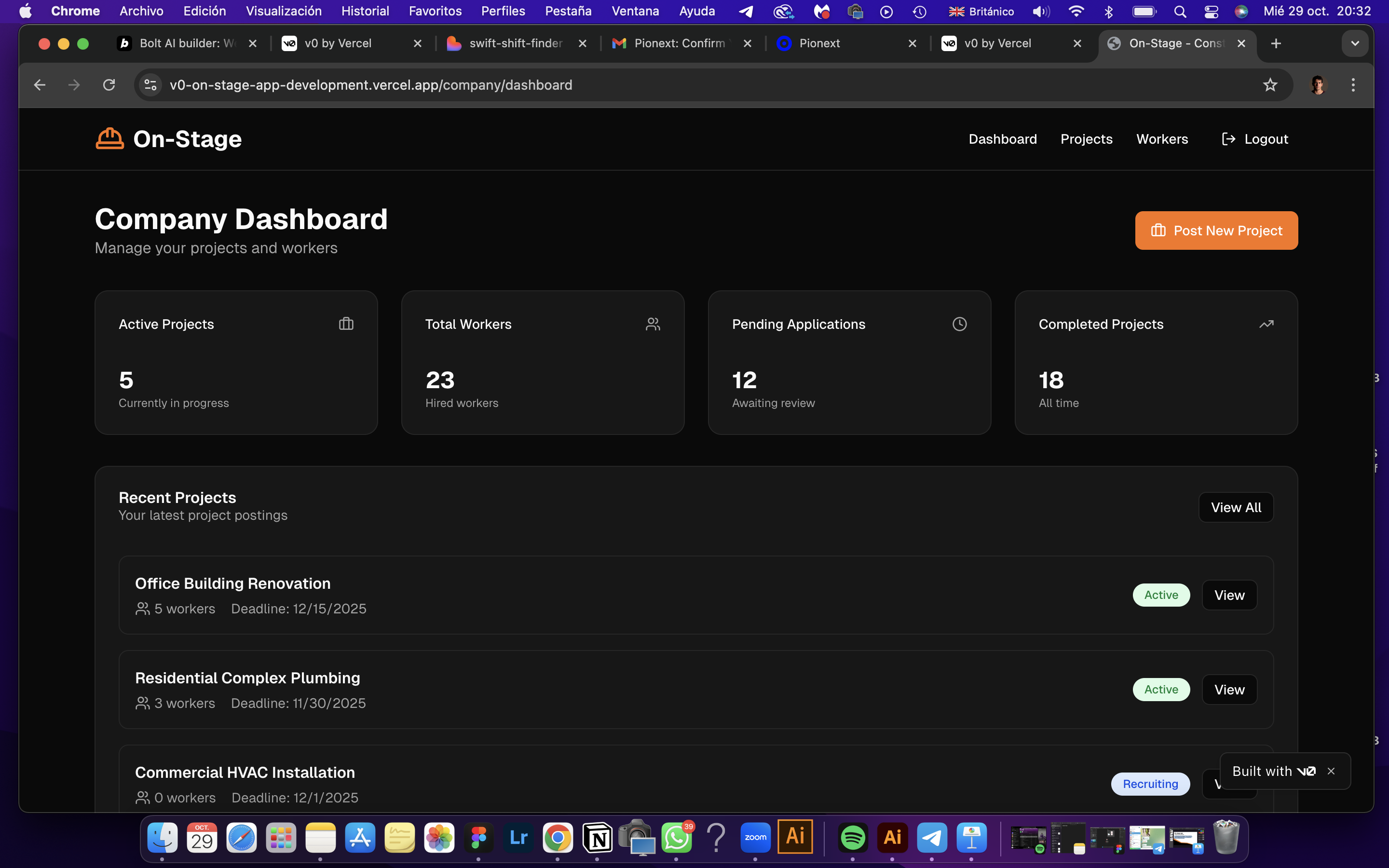Open the site information icon in address bar

point(150,85)
